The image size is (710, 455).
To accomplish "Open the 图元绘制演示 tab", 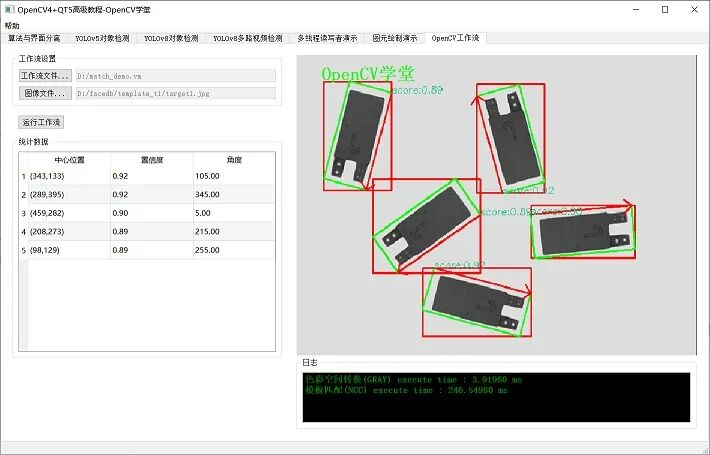I will coord(394,38).
